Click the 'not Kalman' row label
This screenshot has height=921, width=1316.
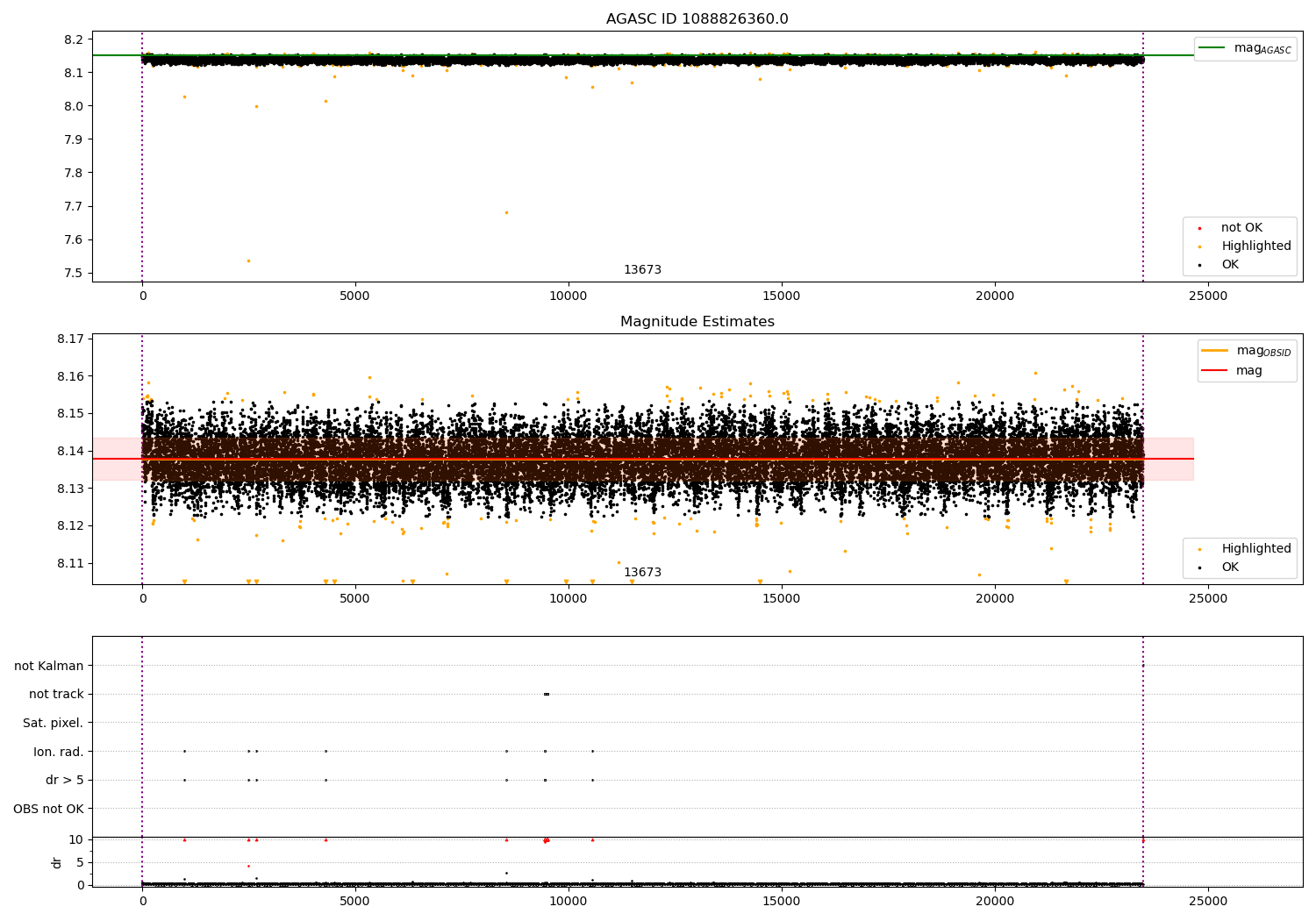(49, 667)
